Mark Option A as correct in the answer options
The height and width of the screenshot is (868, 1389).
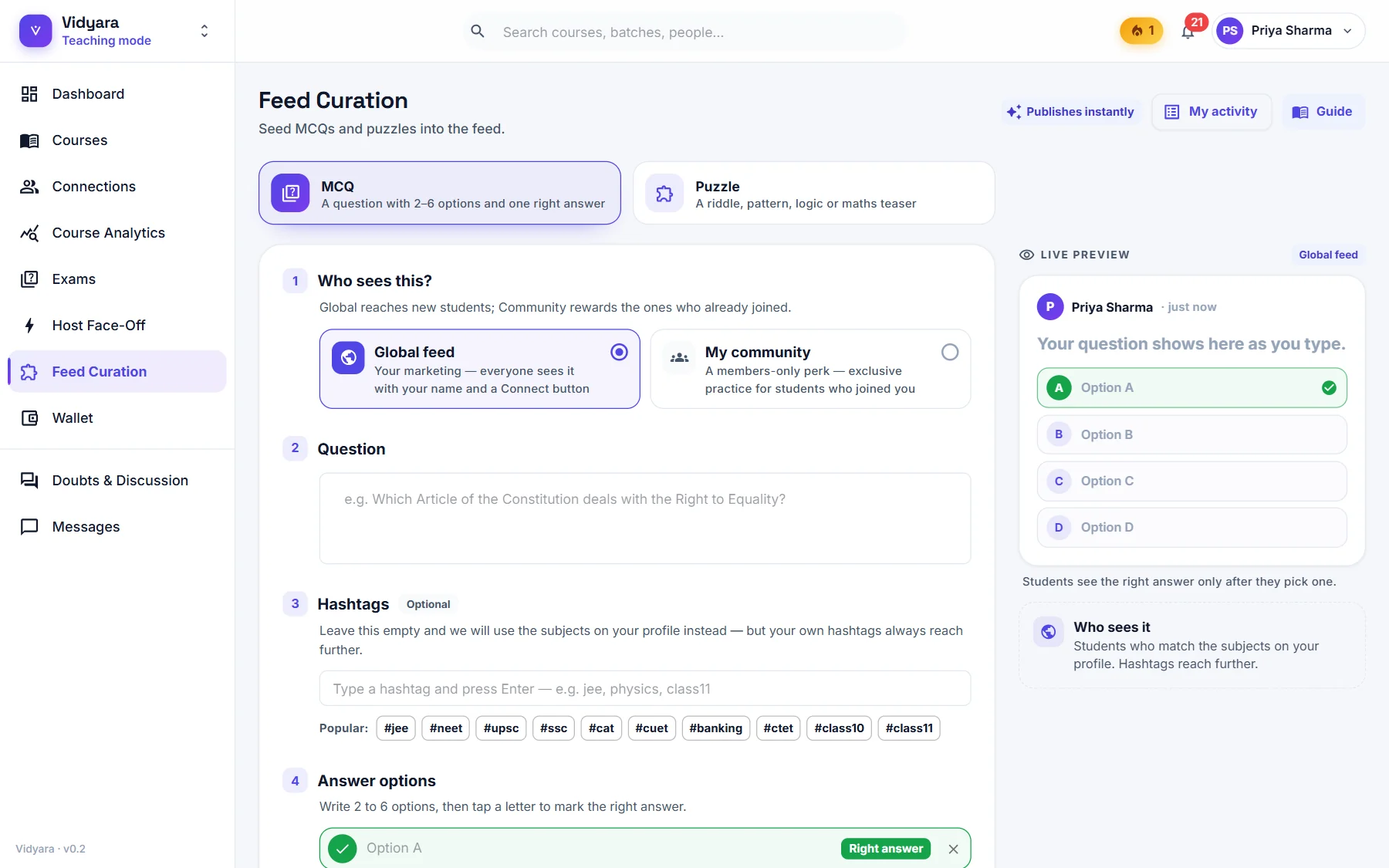(343, 849)
